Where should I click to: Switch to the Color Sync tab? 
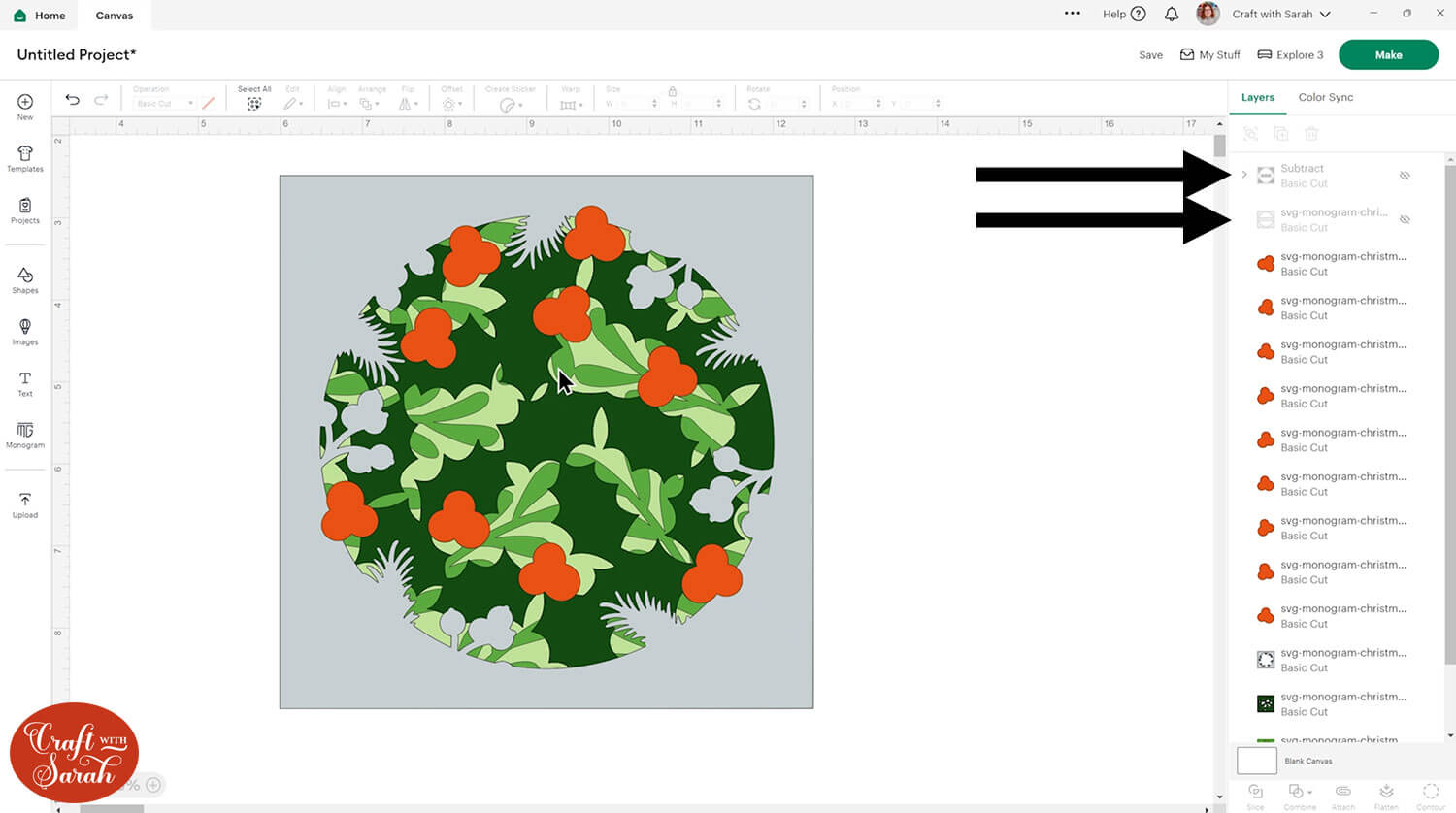coord(1325,97)
